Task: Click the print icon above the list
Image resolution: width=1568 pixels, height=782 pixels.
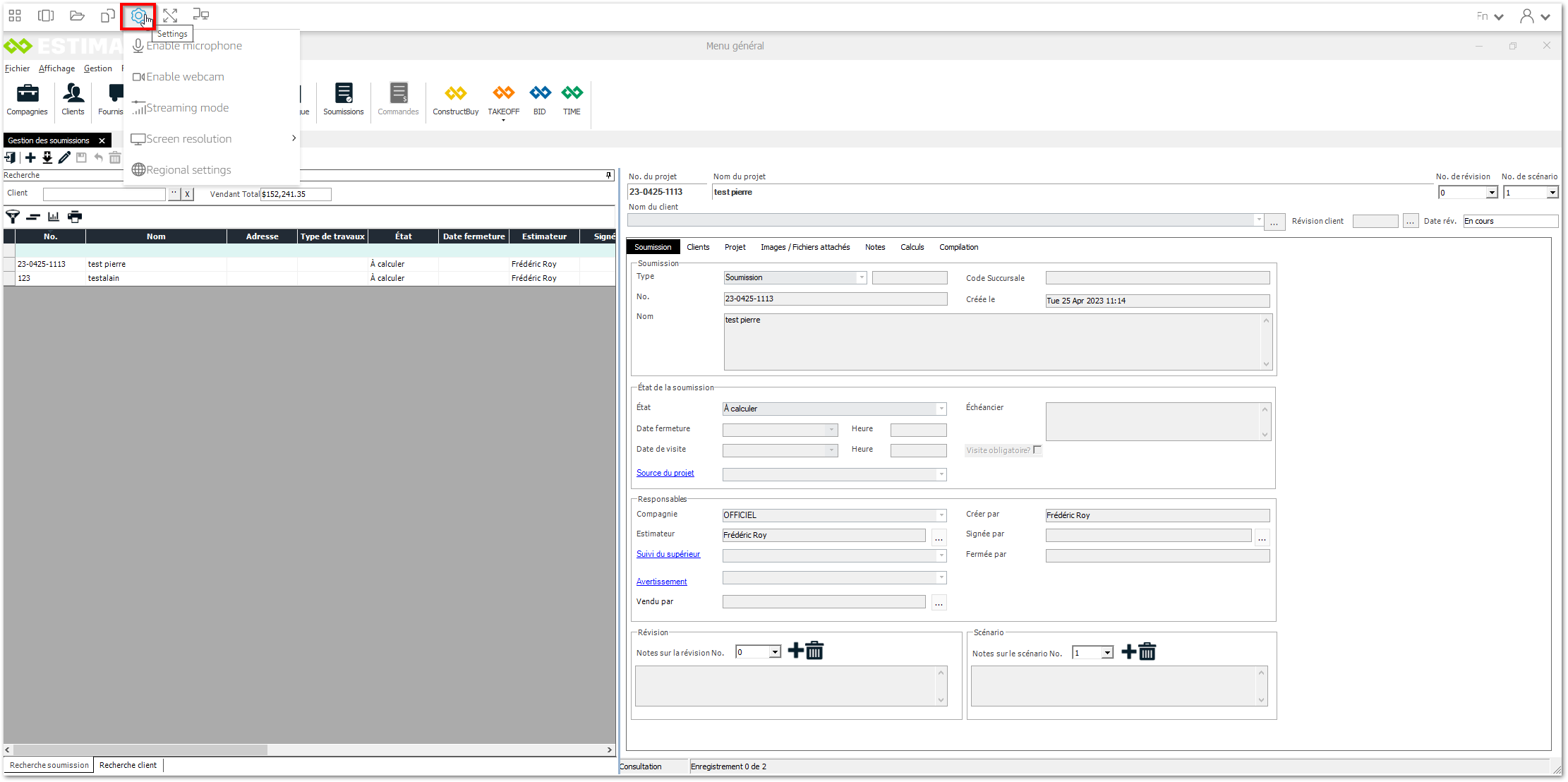Action: pos(75,217)
